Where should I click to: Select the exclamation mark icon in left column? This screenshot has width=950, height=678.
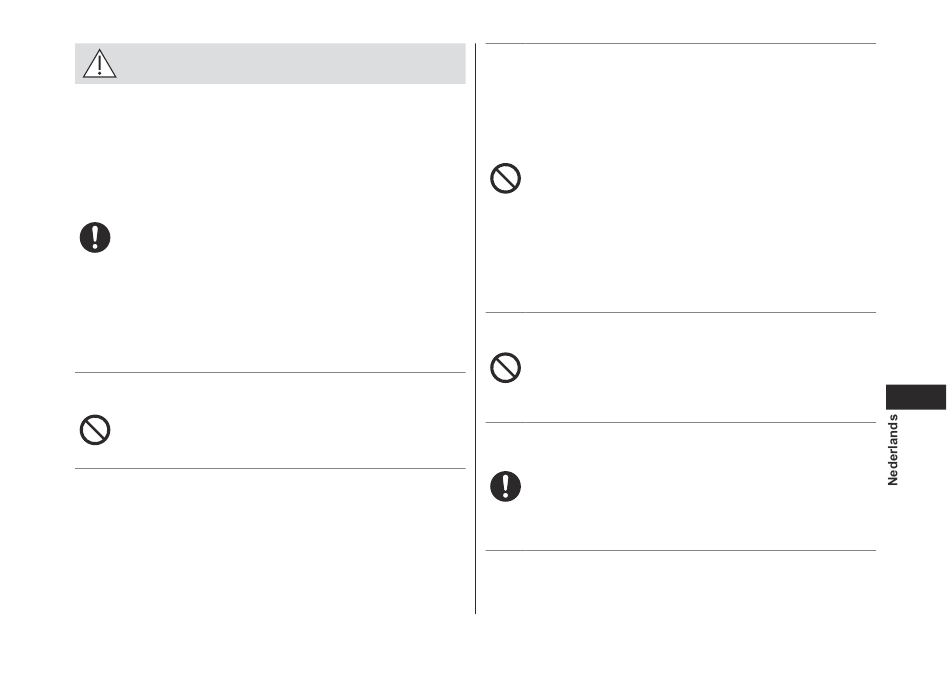(95, 238)
